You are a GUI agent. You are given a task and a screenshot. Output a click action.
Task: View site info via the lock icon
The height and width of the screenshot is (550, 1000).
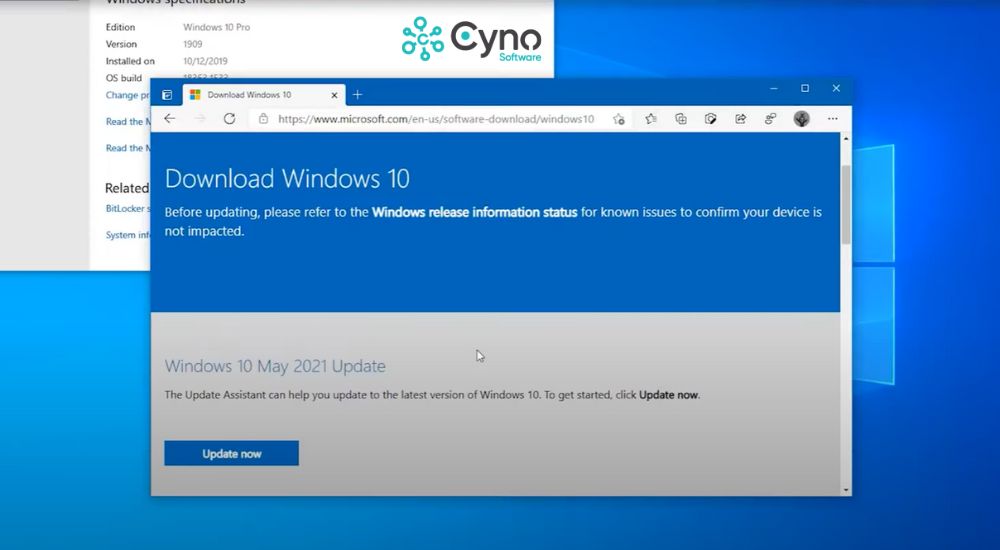[x=263, y=119]
